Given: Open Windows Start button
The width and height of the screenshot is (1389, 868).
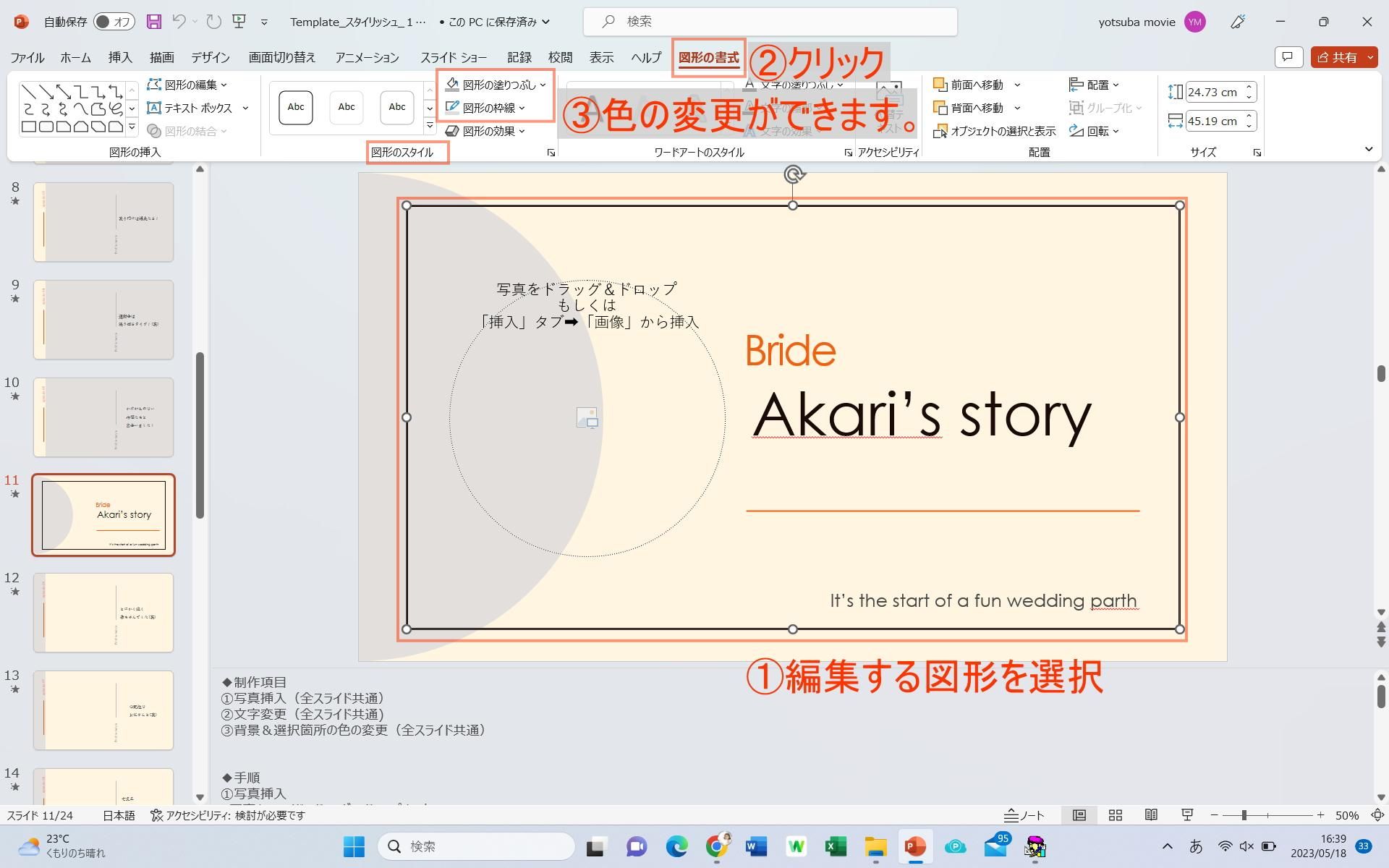Looking at the screenshot, I should point(354,846).
